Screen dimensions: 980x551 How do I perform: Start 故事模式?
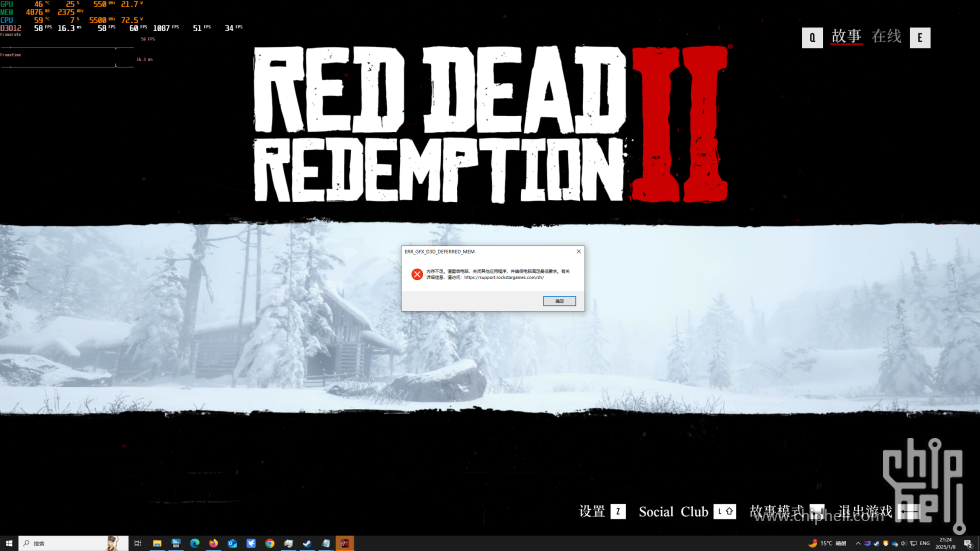(x=776, y=512)
